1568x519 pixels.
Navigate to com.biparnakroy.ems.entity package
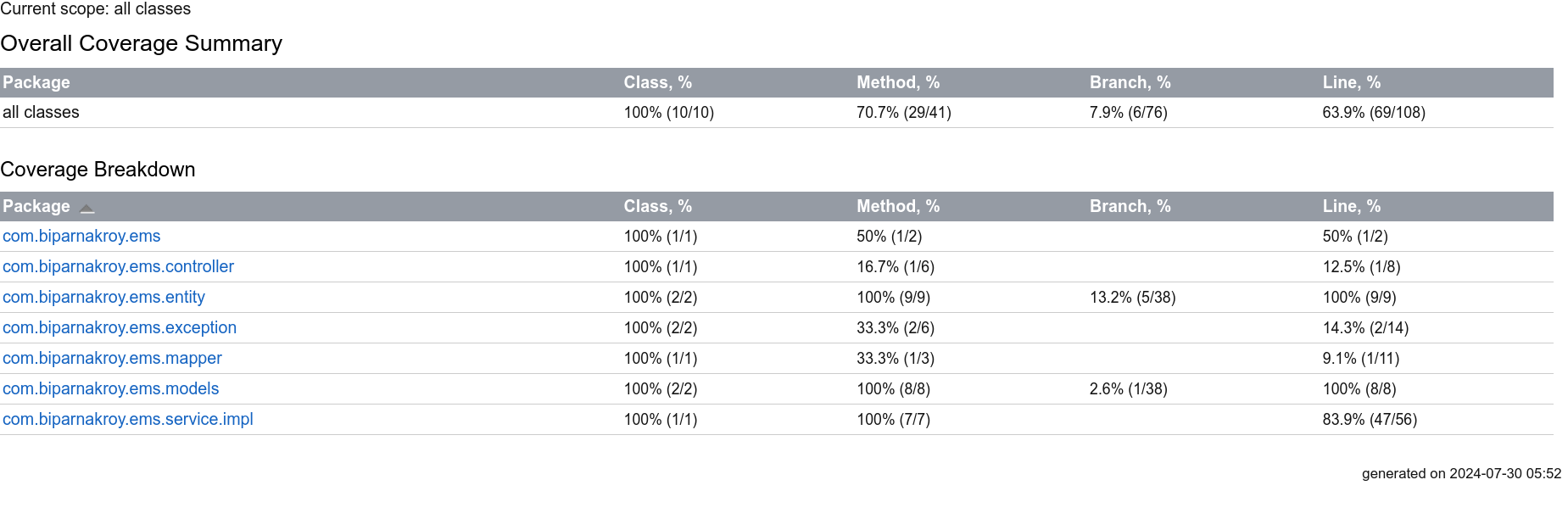(x=103, y=298)
